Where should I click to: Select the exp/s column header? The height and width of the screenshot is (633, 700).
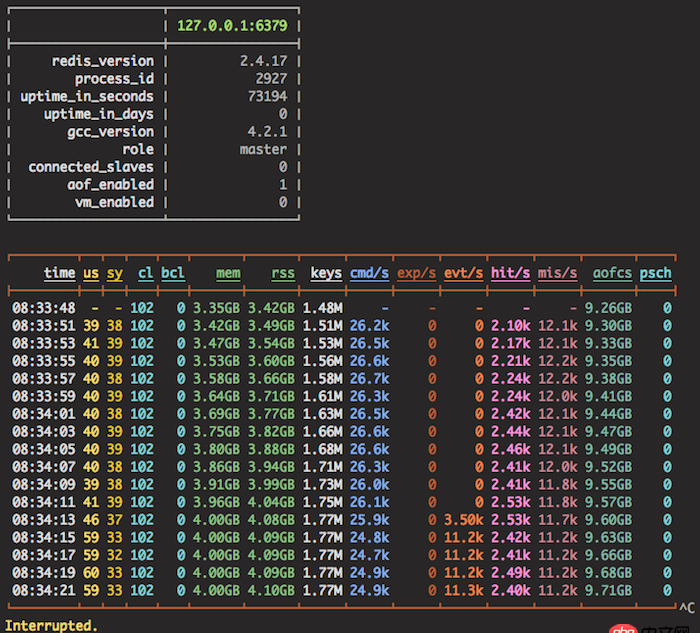pos(416,272)
